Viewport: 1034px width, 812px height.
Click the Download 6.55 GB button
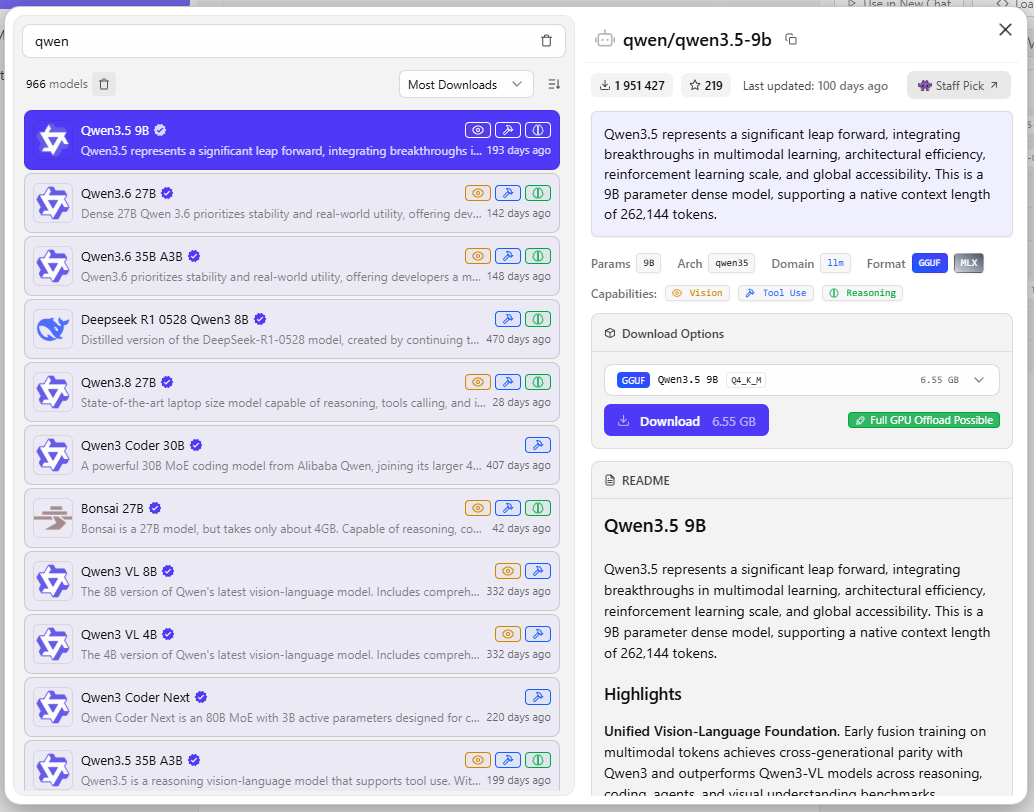coord(686,420)
